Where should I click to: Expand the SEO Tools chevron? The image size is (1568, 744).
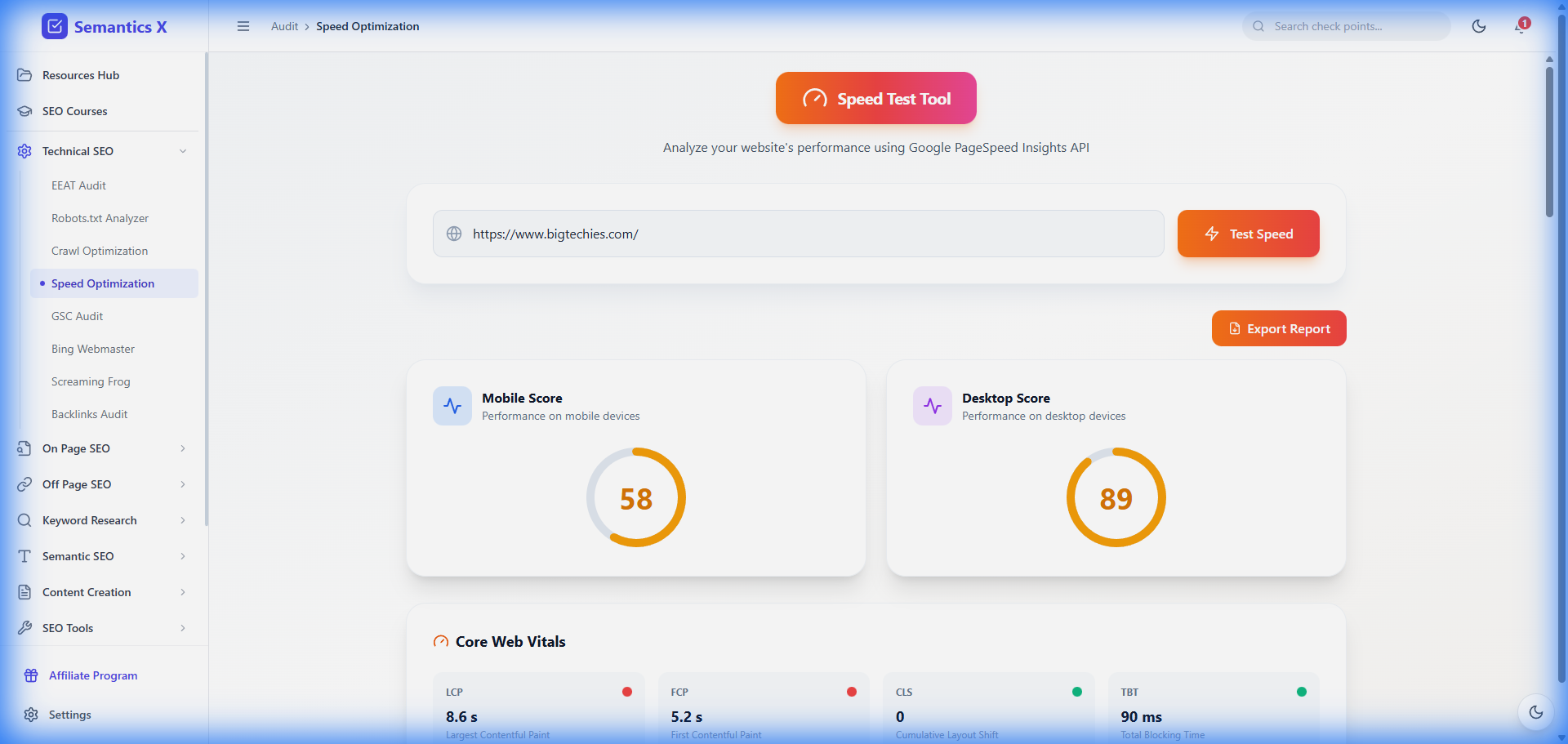[183, 628]
